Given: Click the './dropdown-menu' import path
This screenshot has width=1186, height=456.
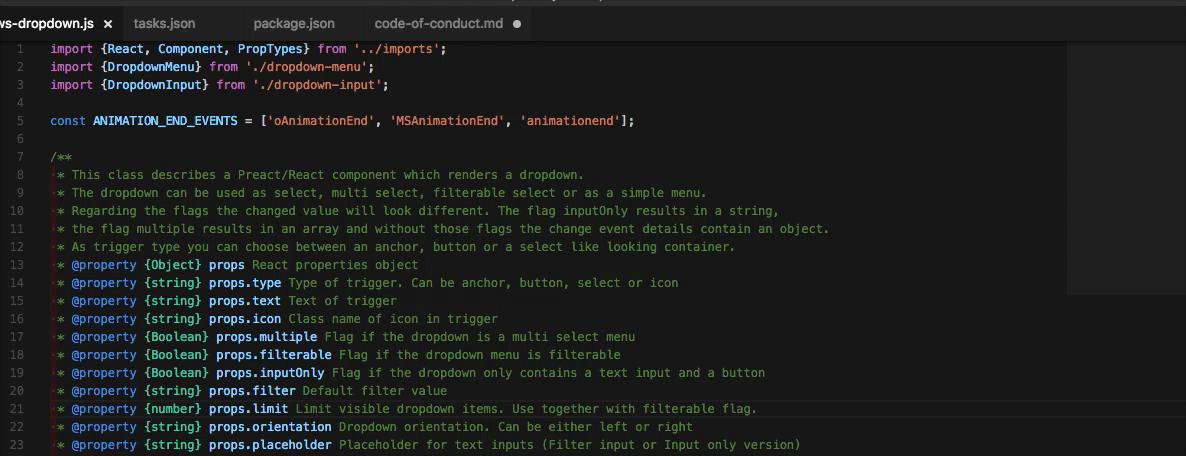Looking at the screenshot, I should point(309,67).
